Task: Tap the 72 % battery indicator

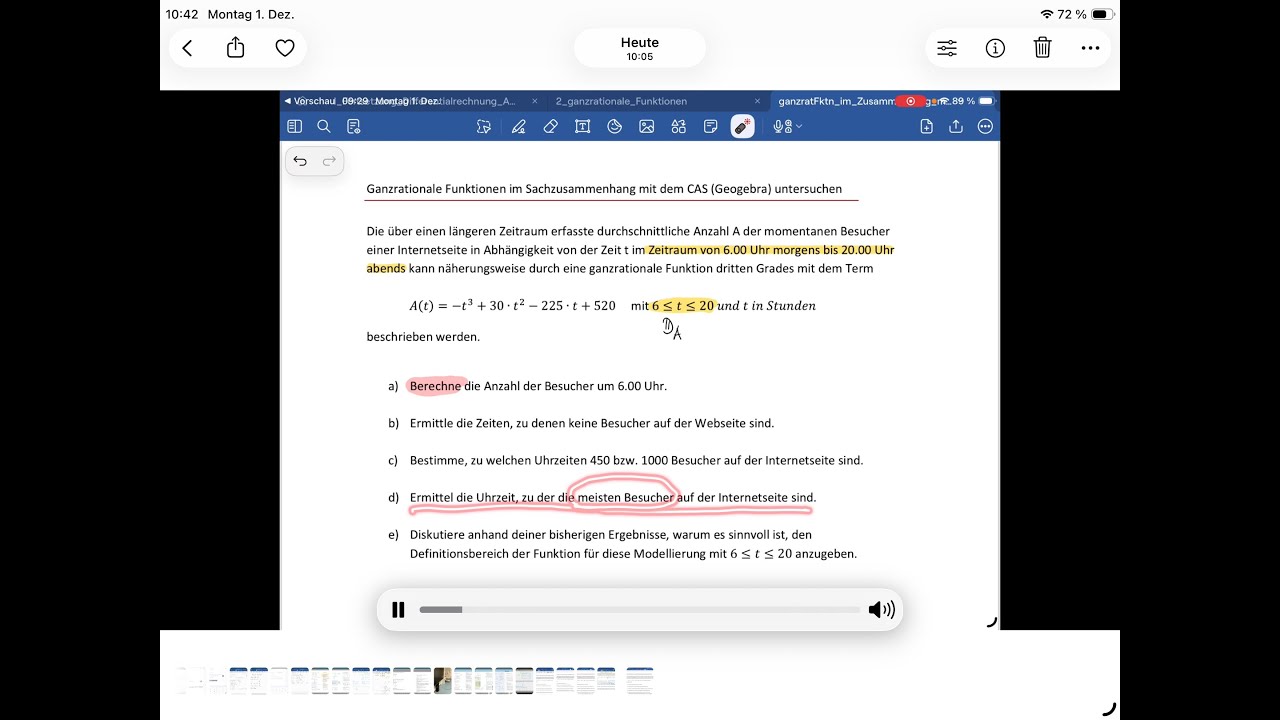Action: point(1086,14)
